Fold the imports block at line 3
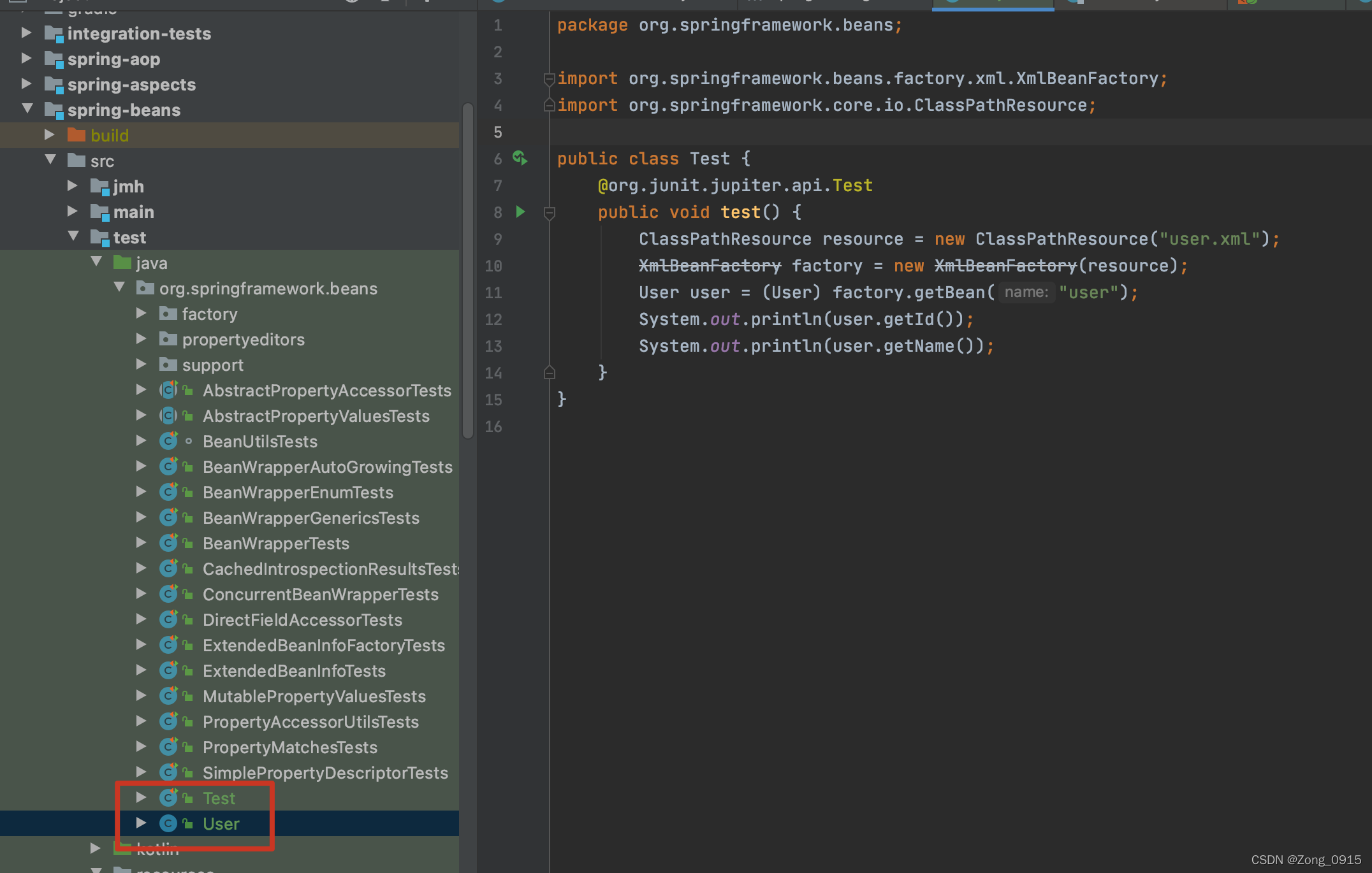The height and width of the screenshot is (873, 1372). point(549,79)
